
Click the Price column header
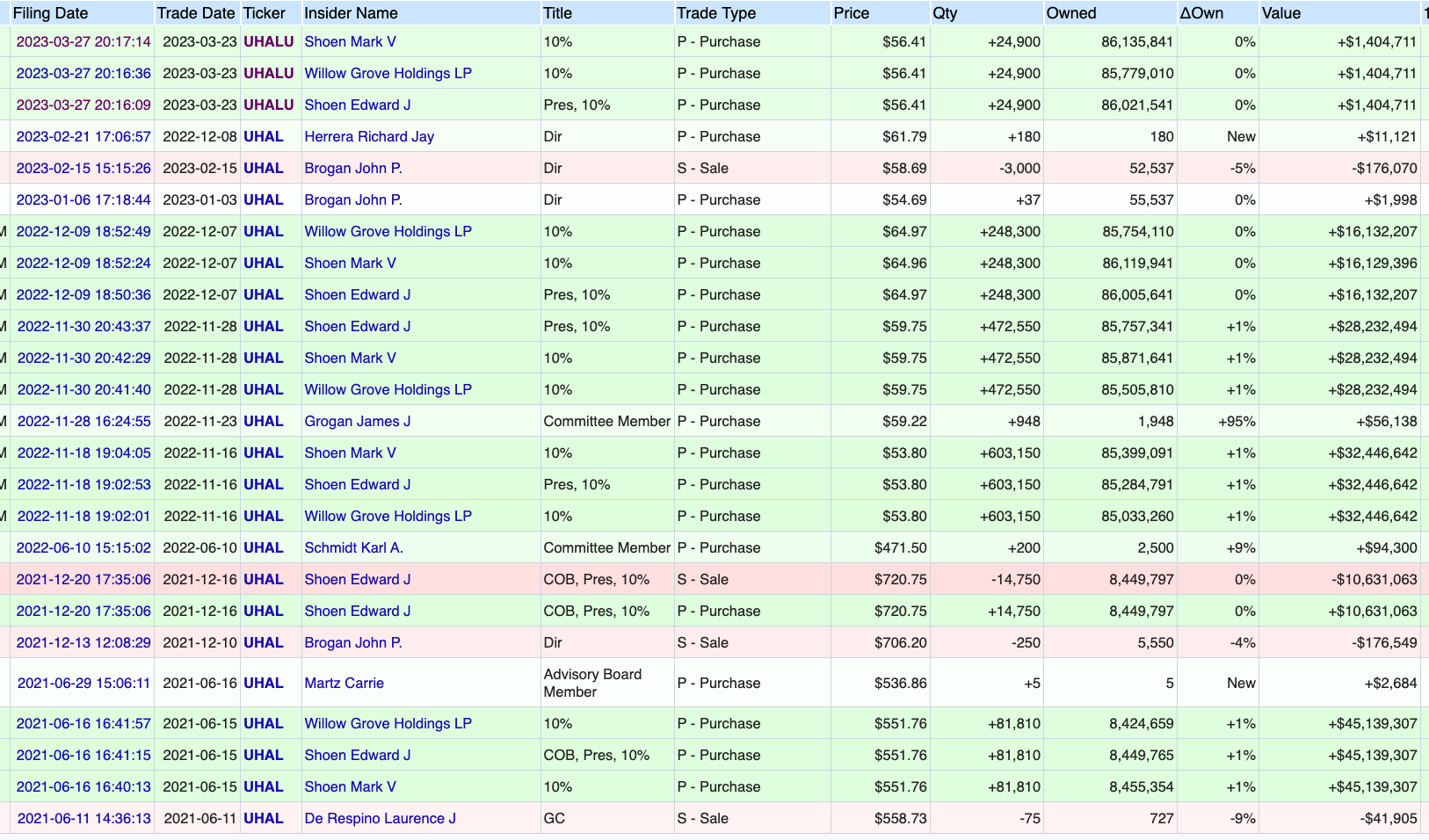tap(852, 13)
